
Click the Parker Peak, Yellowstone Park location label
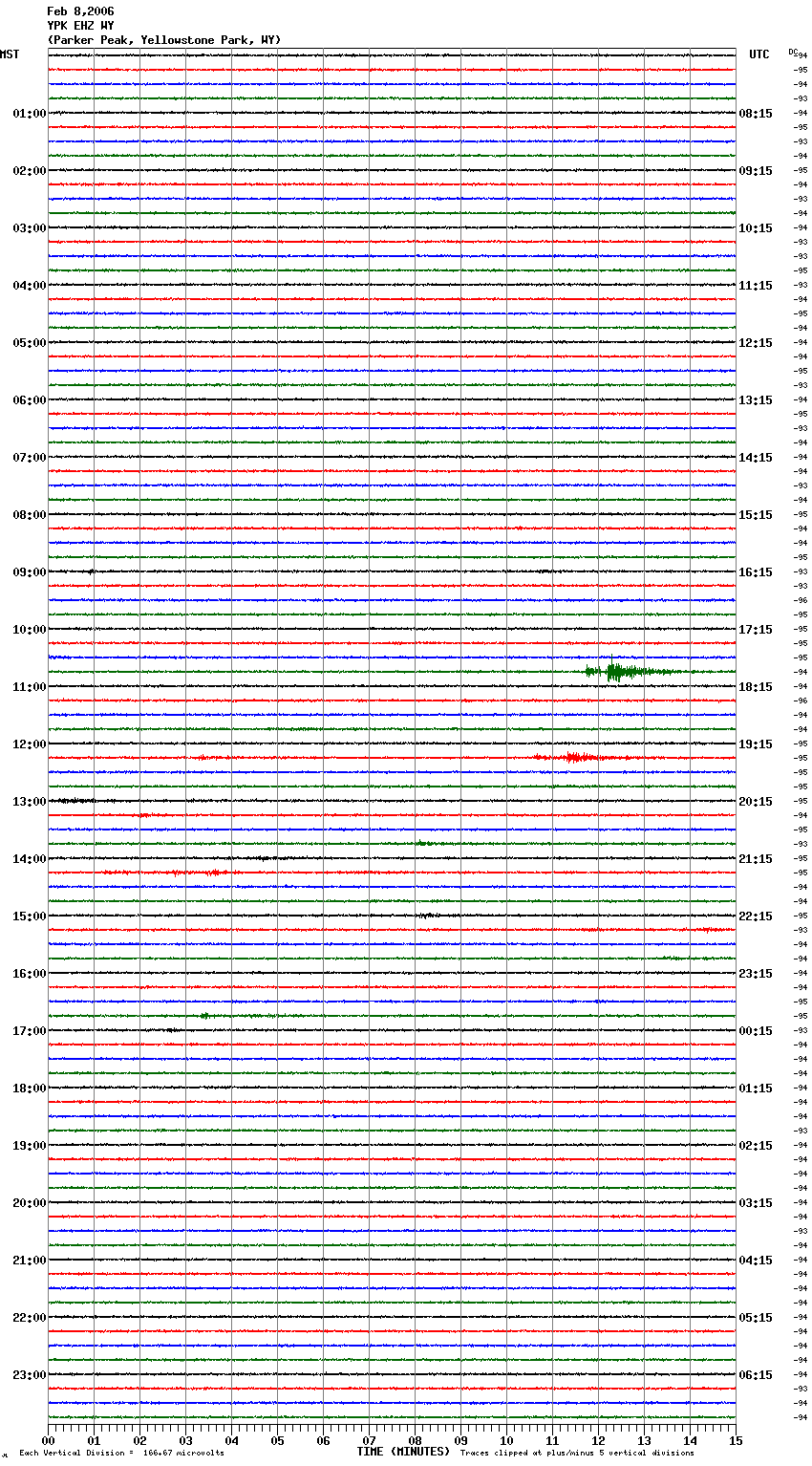coord(164,40)
